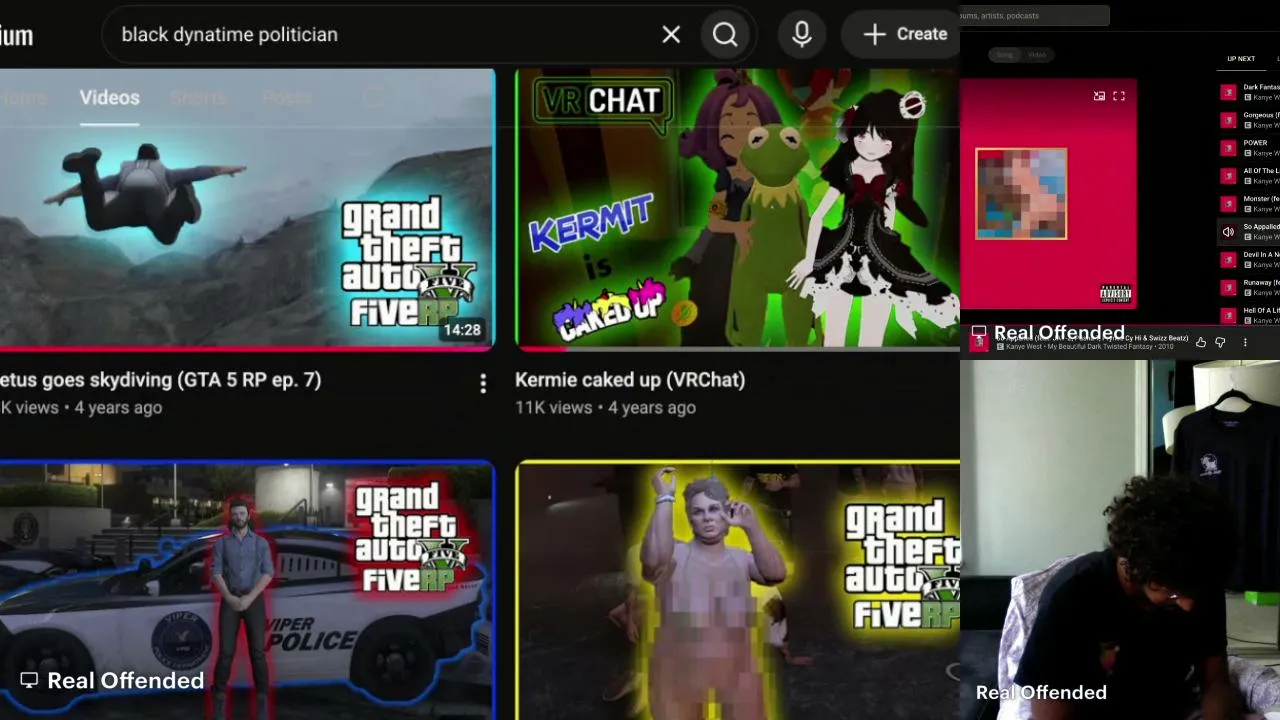Click the YouTube magnifier search button

(725, 35)
